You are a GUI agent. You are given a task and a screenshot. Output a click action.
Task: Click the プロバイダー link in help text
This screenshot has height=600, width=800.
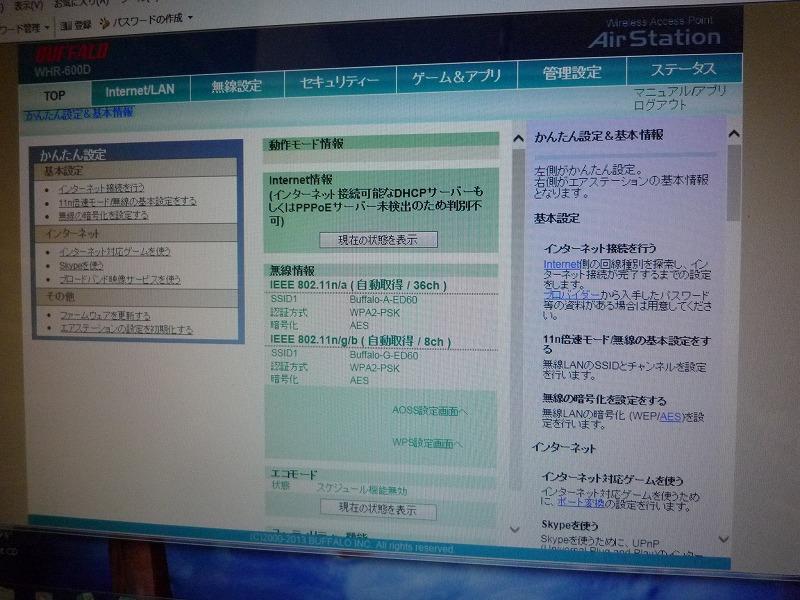point(571,295)
